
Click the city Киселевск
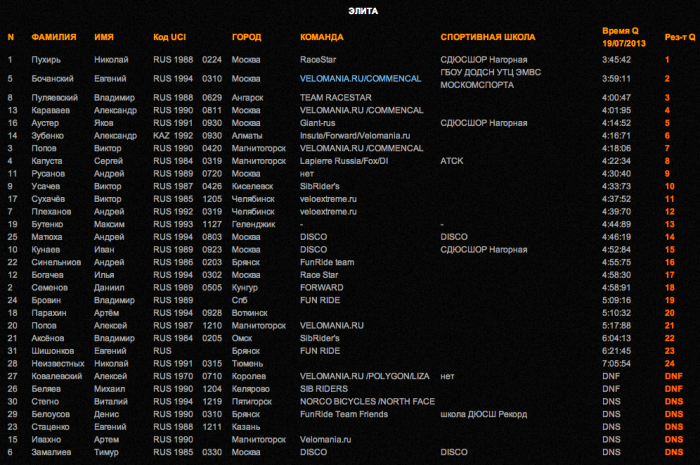pyautogui.click(x=252, y=186)
